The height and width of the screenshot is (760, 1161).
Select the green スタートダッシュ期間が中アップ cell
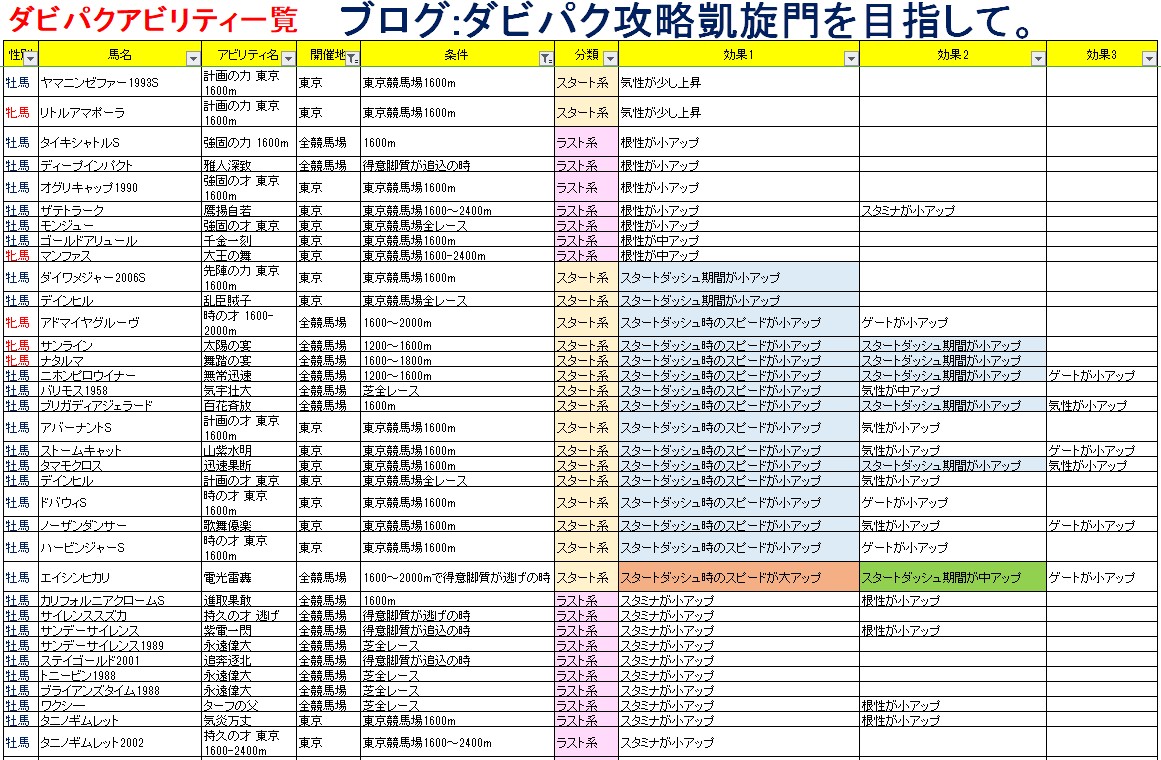(953, 577)
